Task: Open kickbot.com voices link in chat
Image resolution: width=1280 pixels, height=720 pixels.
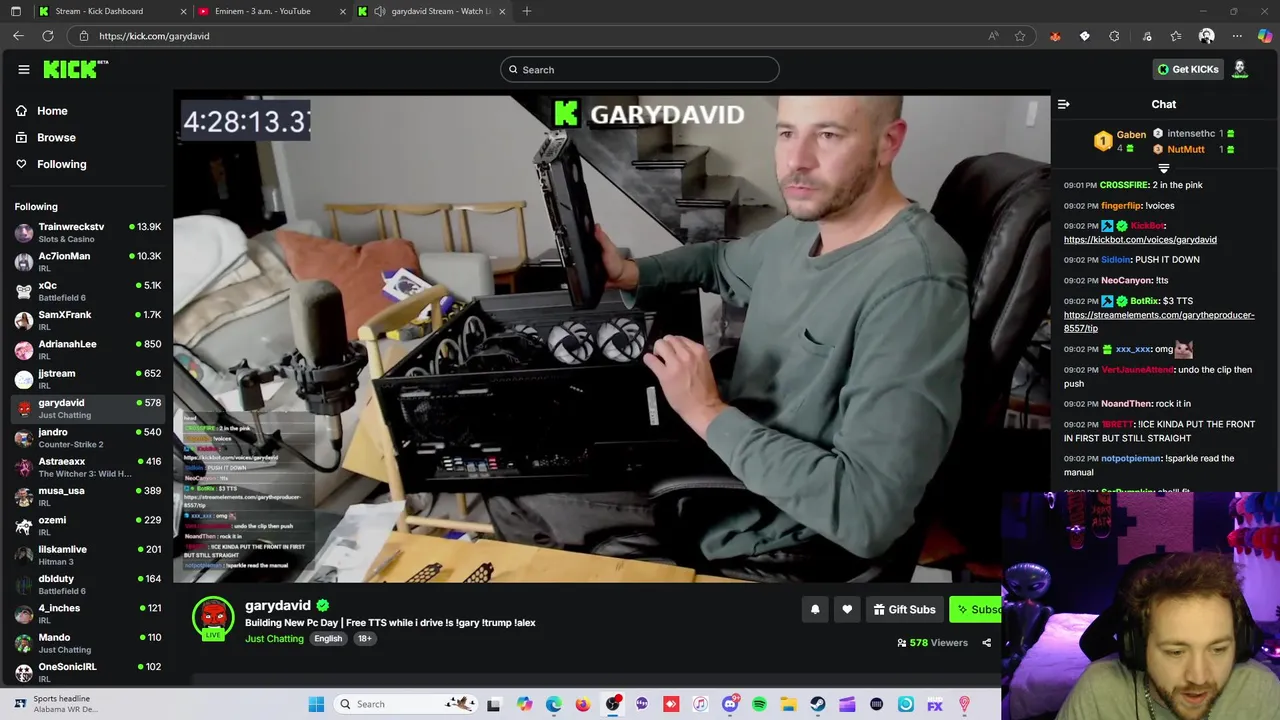Action: 1140,240
